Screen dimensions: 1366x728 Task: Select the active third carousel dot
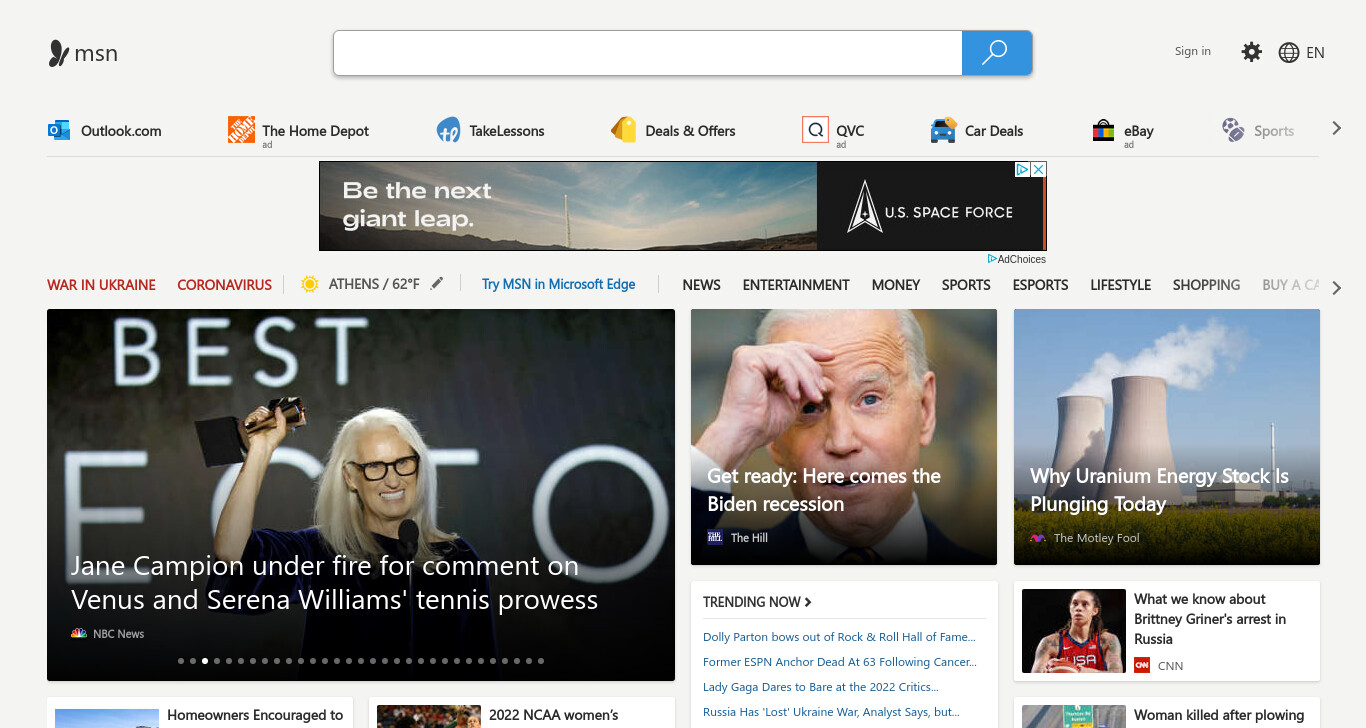(205, 661)
